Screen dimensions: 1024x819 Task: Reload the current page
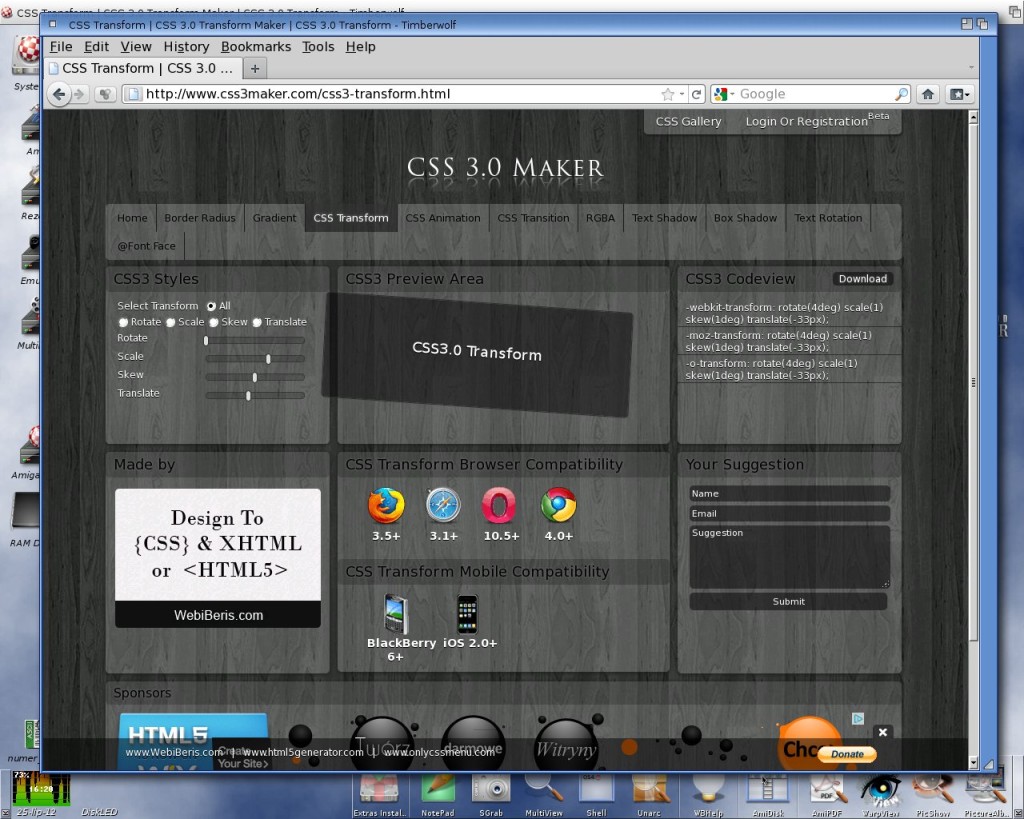point(697,94)
